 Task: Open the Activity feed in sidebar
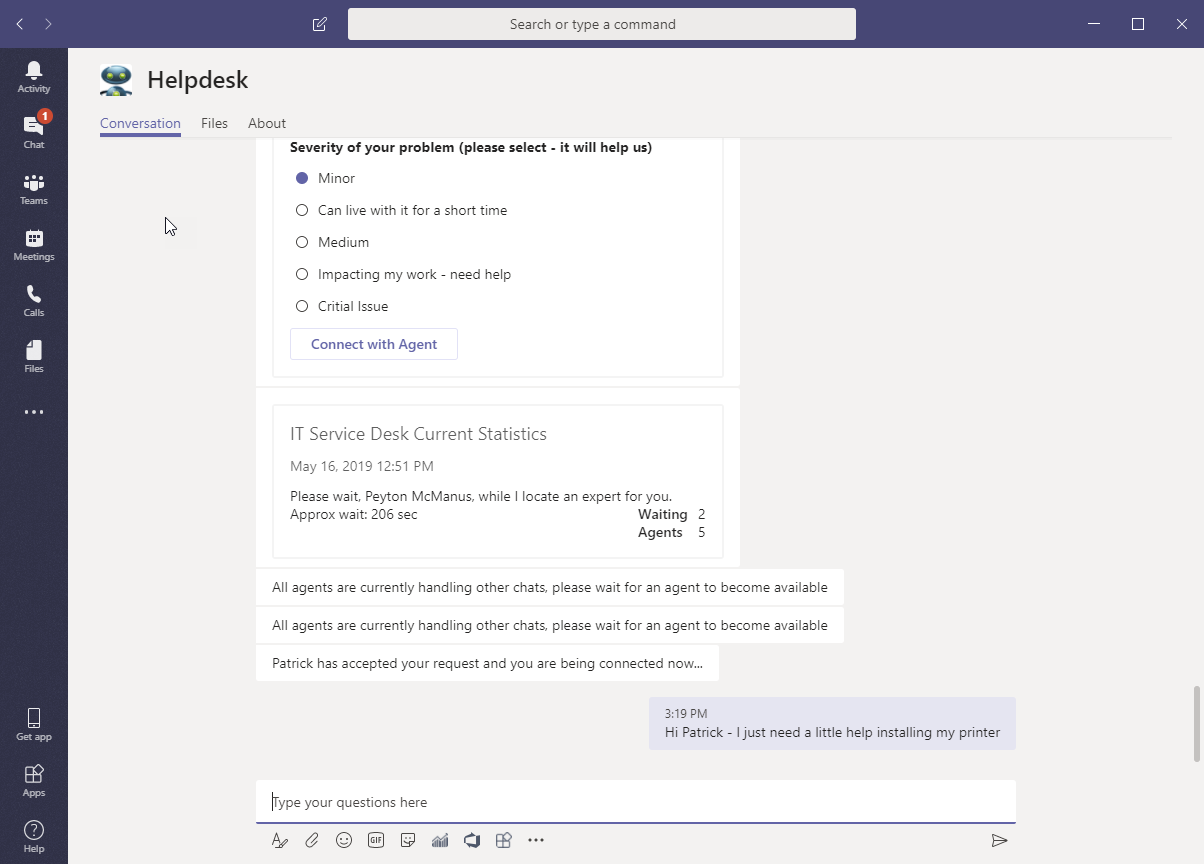[34, 76]
